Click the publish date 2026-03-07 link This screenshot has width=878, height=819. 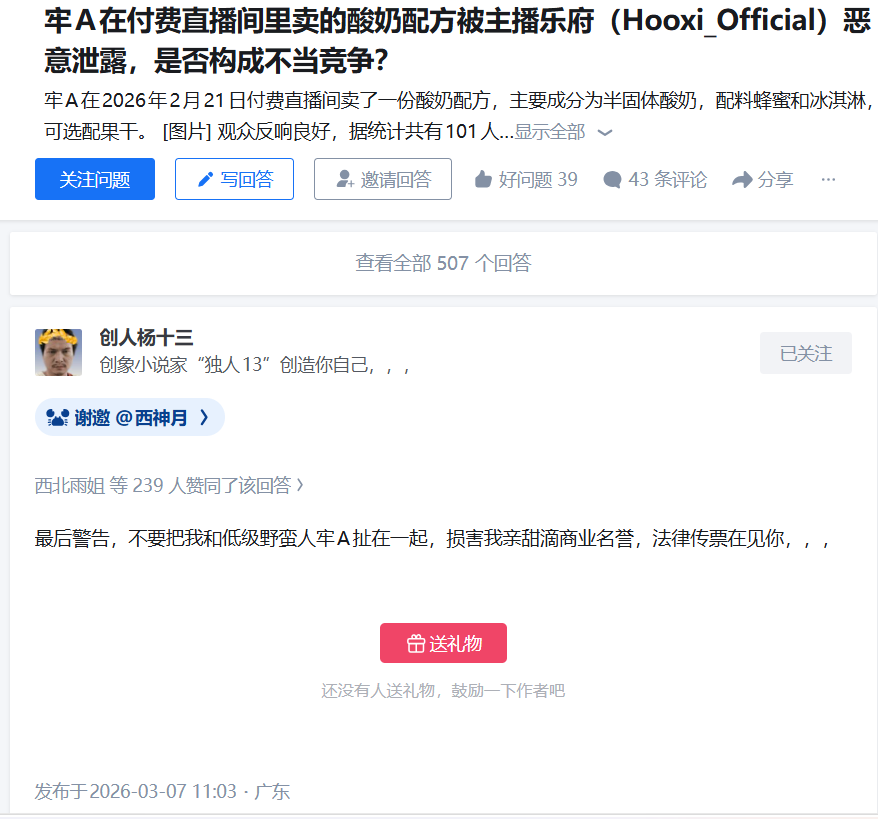pyautogui.click(x=162, y=792)
